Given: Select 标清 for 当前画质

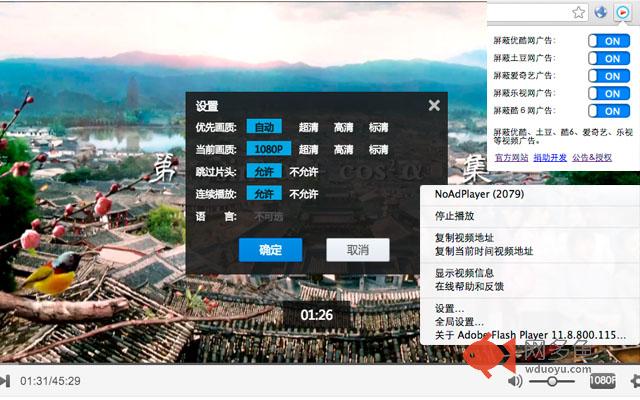Looking at the screenshot, I should (x=378, y=149).
